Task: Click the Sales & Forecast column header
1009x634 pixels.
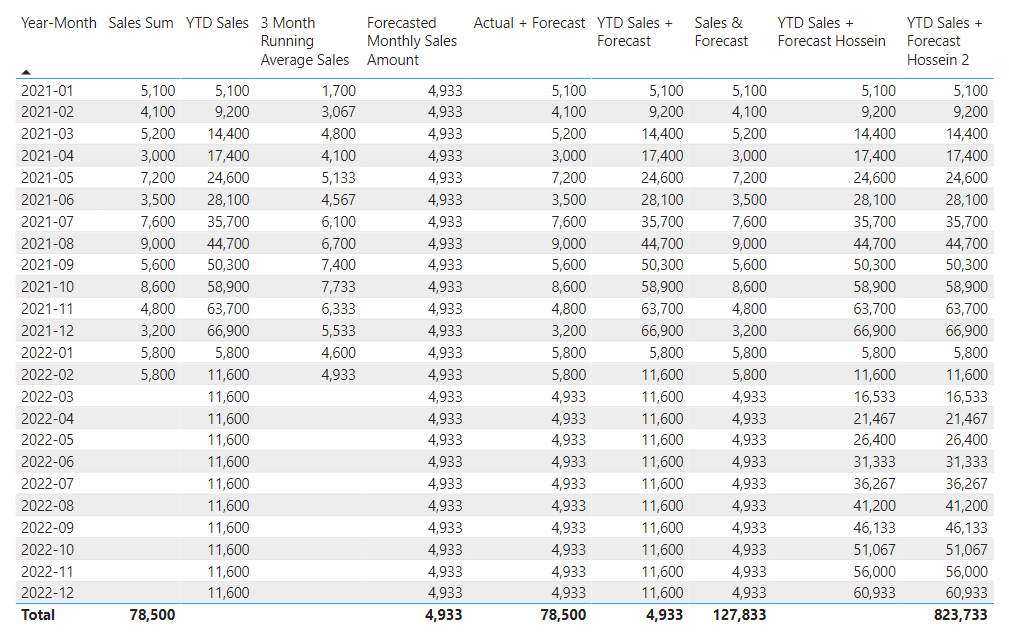Action: pos(721,32)
